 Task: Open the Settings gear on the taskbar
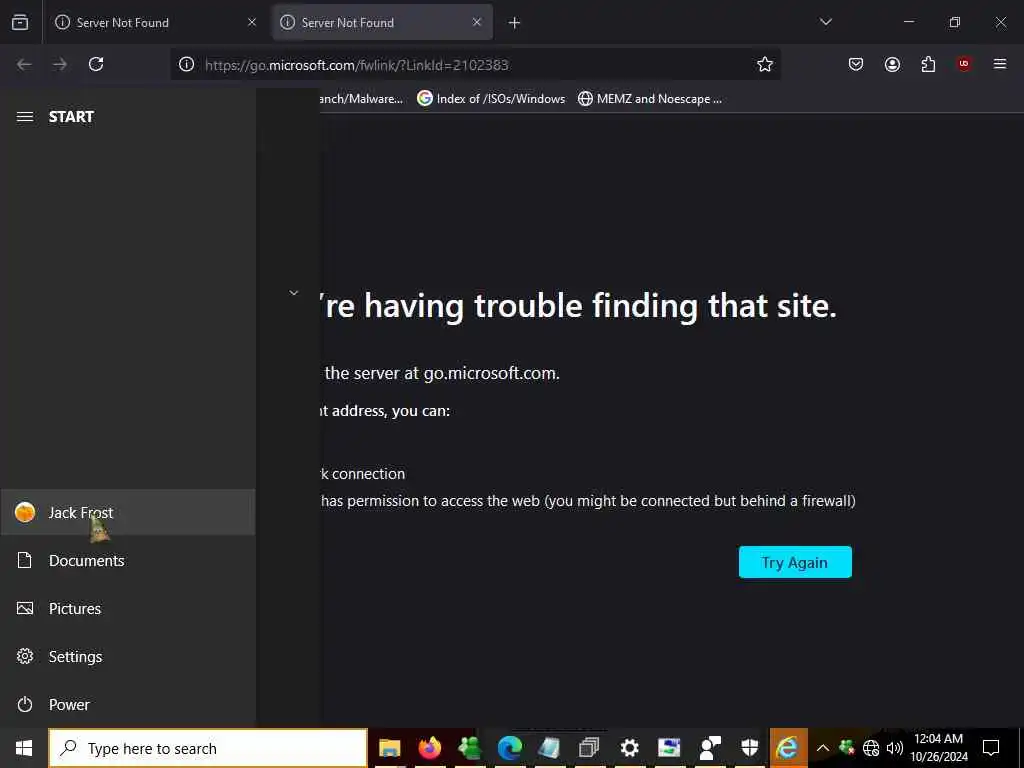click(x=629, y=748)
